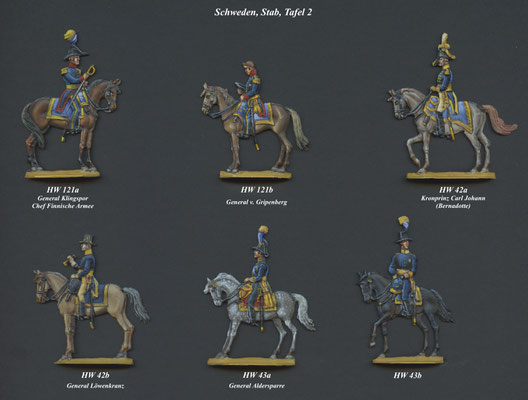Click the 'General v. Gripenberg' caption

[x=257, y=202]
